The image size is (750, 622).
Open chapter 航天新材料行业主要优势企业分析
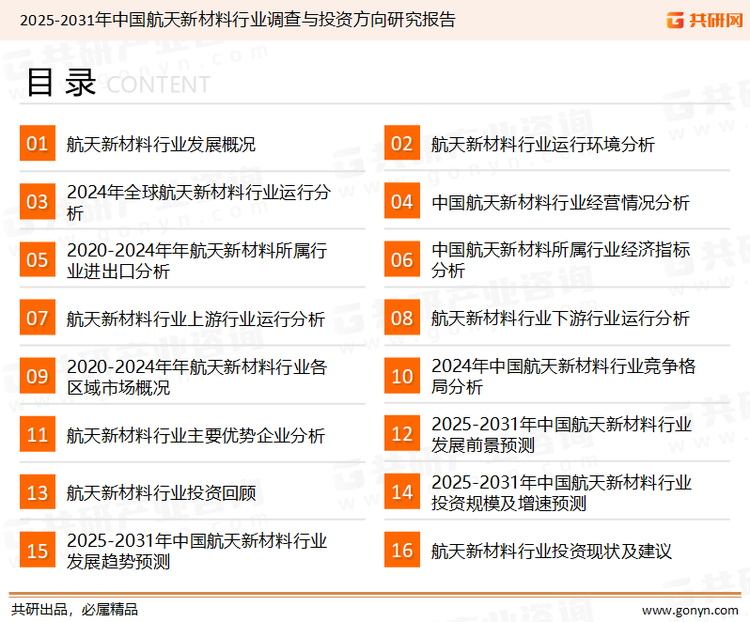click(196, 435)
